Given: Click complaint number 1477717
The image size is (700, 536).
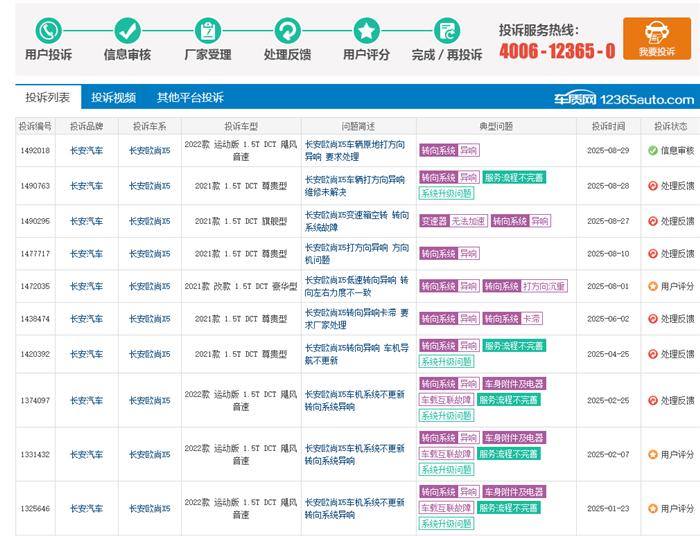Looking at the screenshot, I should coord(35,253).
